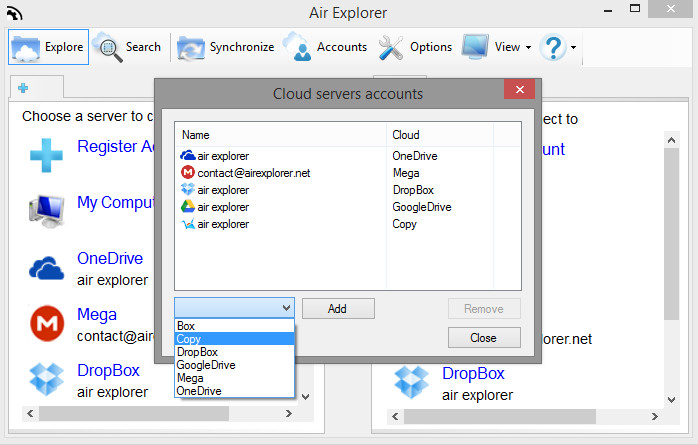The height and width of the screenshot is (445, 698).
Task: Sort accounts by Name column header
Action: [x=280, y=135]
